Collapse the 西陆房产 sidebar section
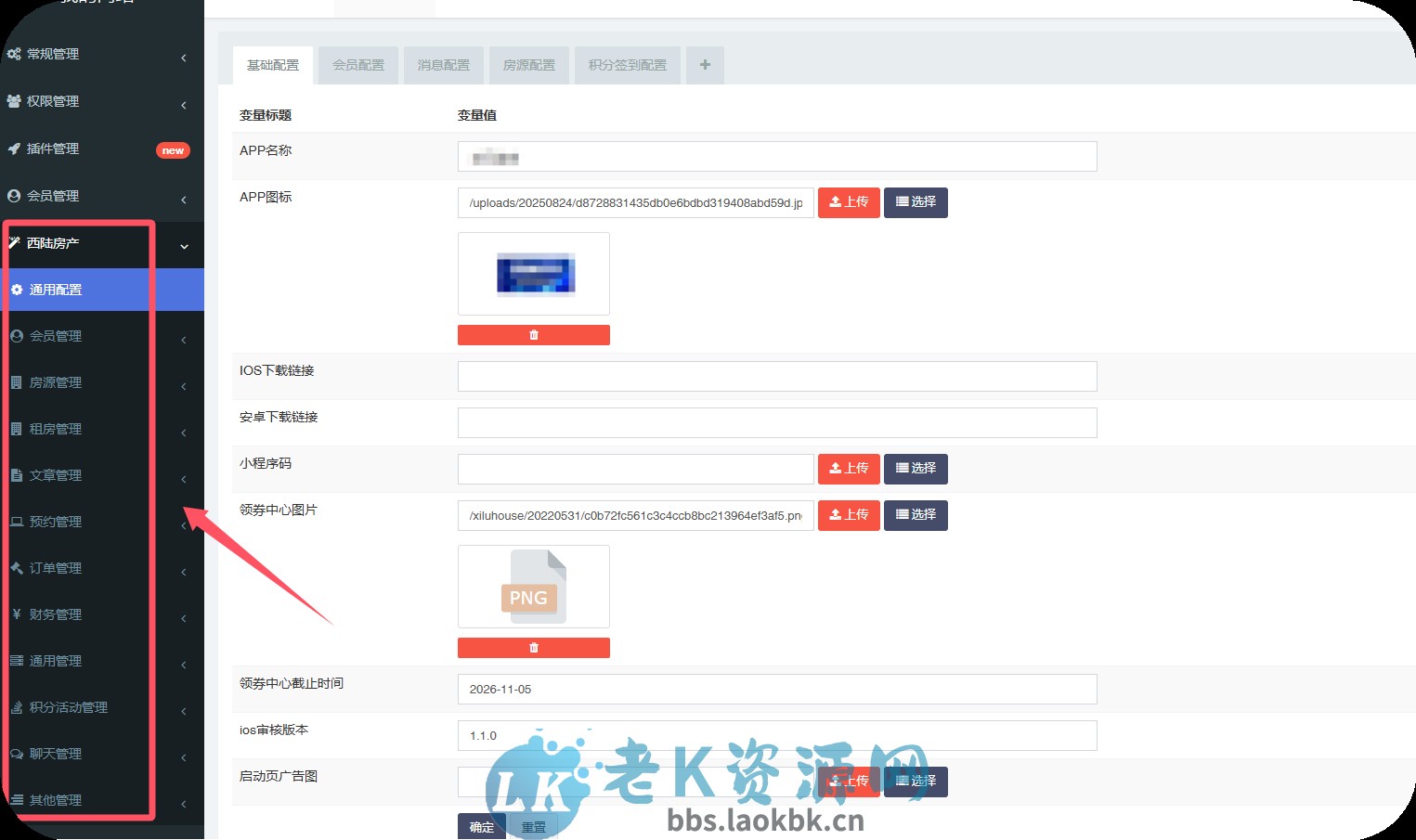This screenshot has height=840, width=1416. point(182,244)
